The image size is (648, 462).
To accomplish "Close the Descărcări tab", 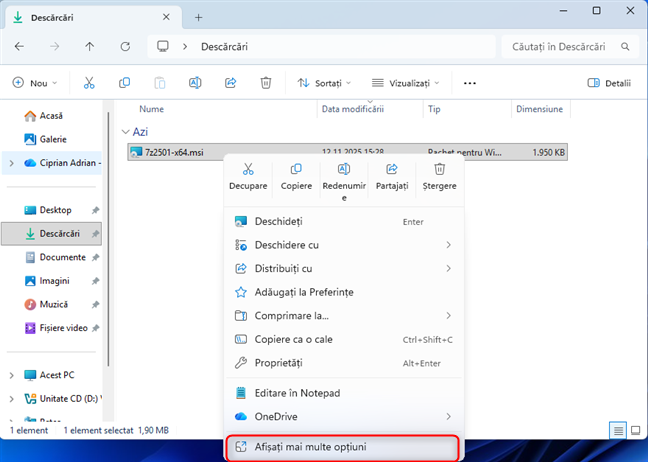I will (166, 17).
